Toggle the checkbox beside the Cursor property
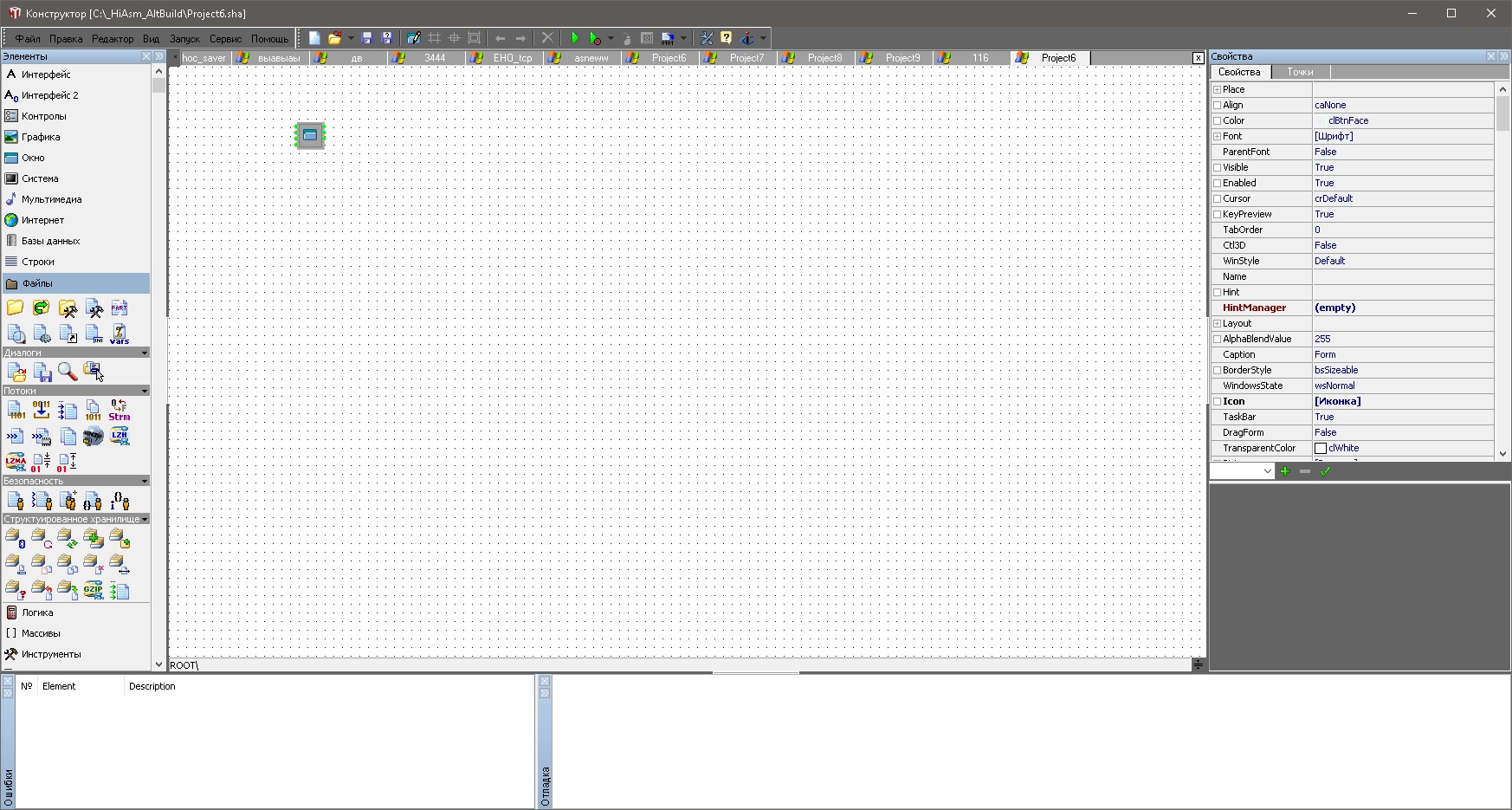Image resolution: width=1512 pixels, height=810 pixels. click(1217, 198)
